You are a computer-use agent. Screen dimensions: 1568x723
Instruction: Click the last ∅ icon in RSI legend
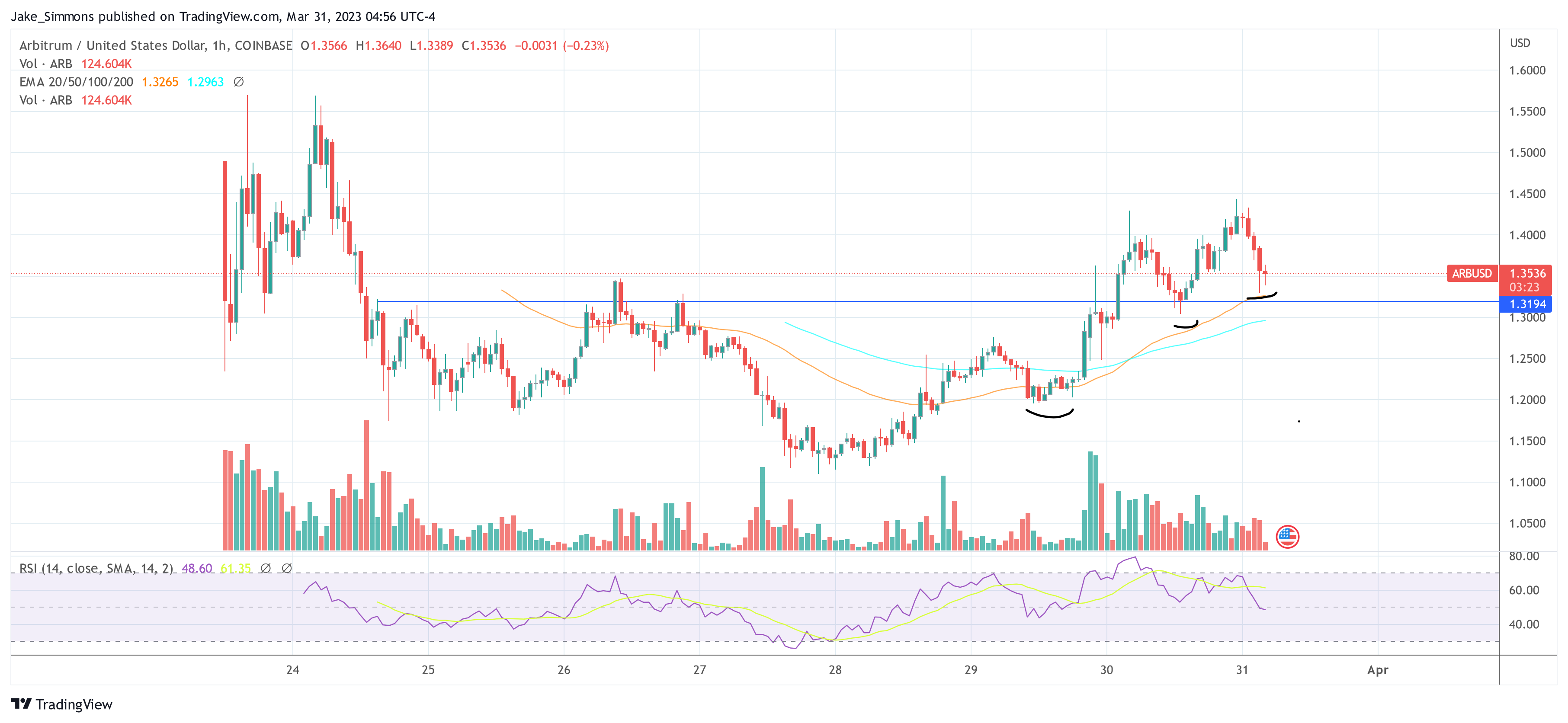(287, 569)
